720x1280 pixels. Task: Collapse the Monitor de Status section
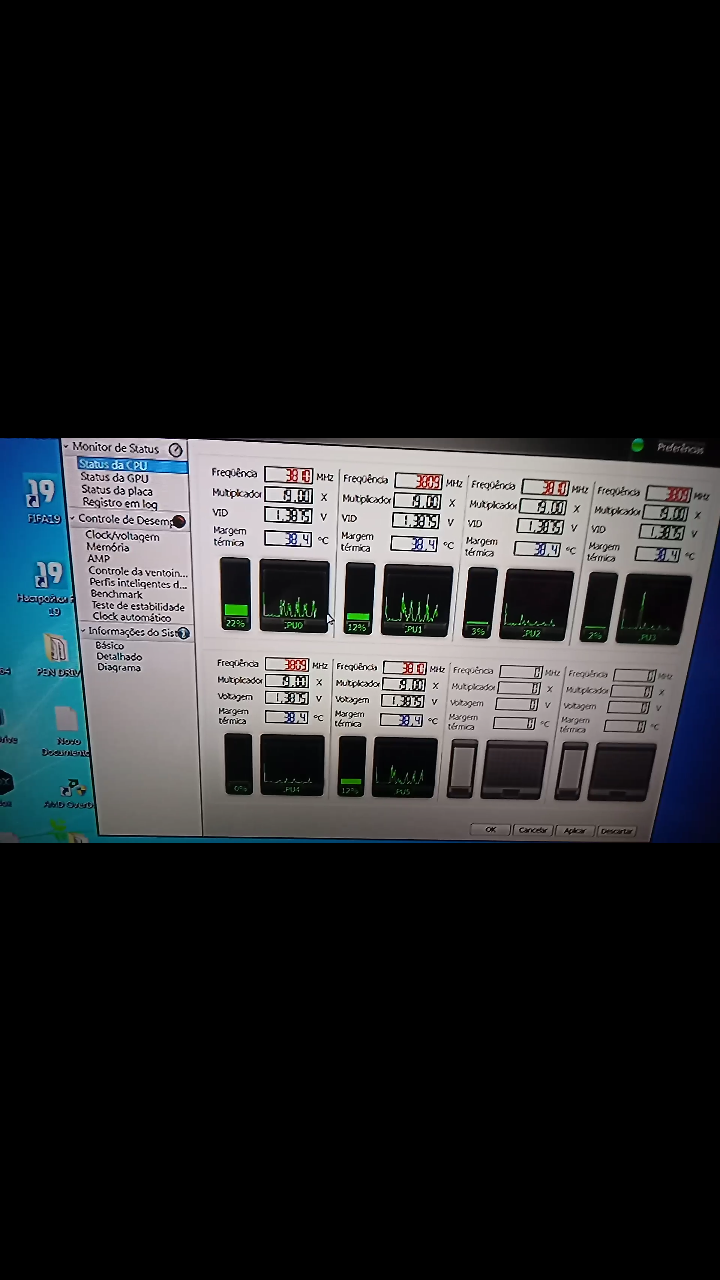[67, 447]
